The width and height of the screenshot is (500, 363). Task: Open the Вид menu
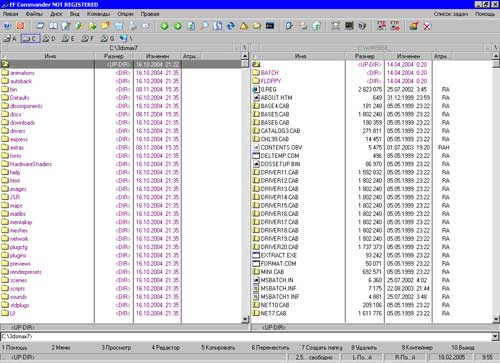click(75, 14)
